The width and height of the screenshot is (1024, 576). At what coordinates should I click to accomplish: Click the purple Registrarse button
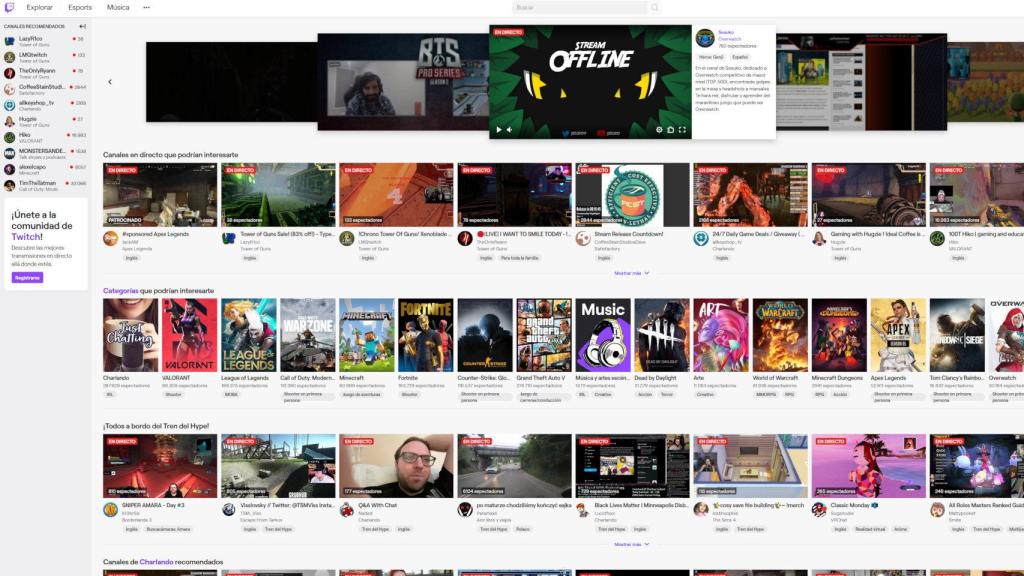pyautogui.click(x=27, y=278)
